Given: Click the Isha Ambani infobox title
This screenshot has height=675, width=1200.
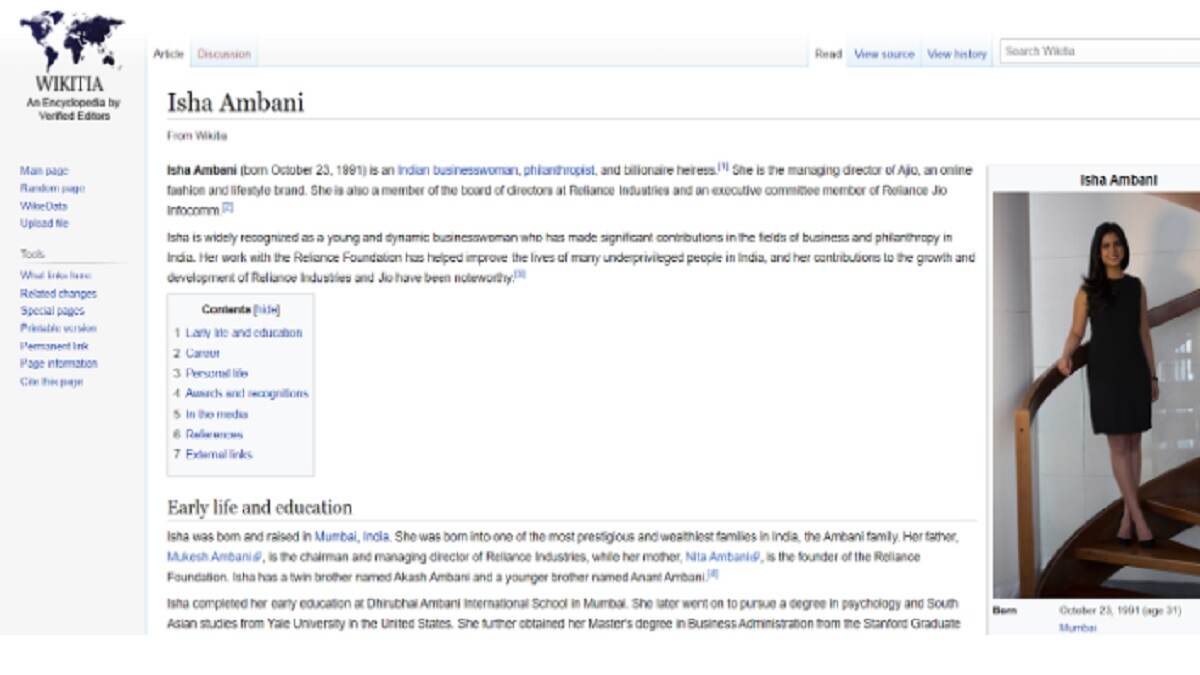Looking at the screenshot, I should pyautogui.click(x=1118, y=180).
